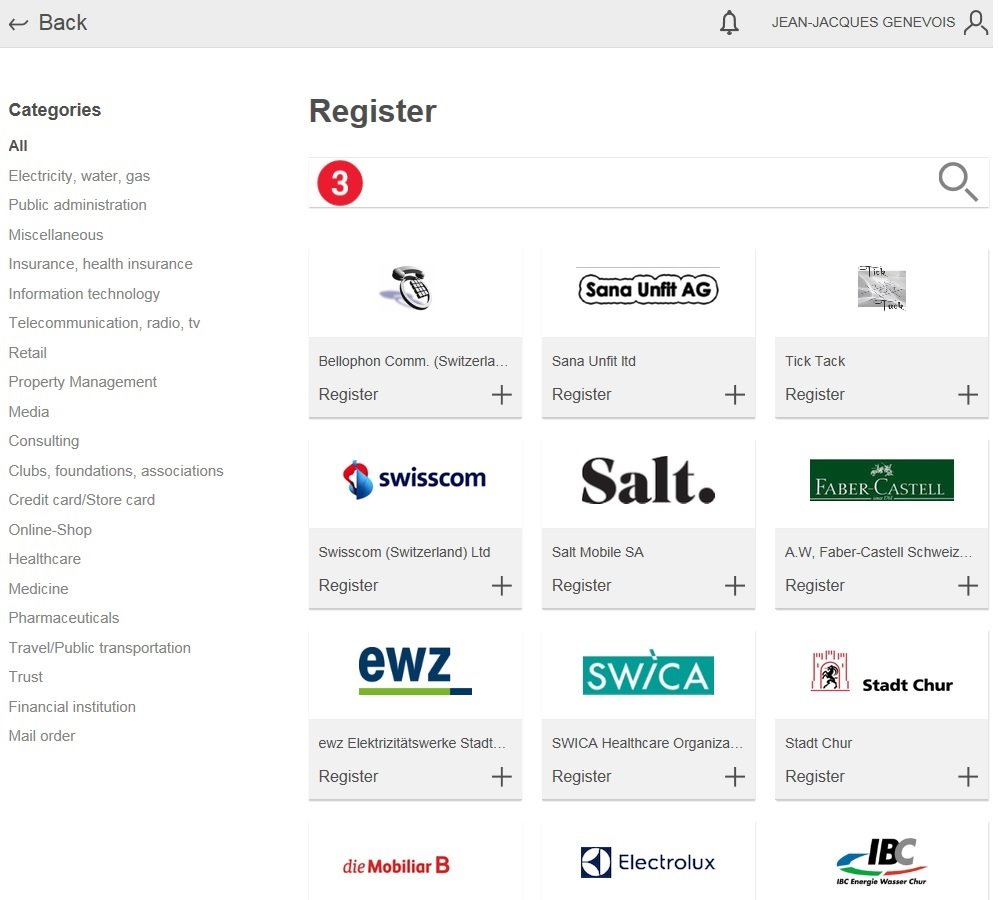This screenshot has width=999, height=900.
Task: Add Salt Mobile SA with plus icon
Action: tap(735, 586)
